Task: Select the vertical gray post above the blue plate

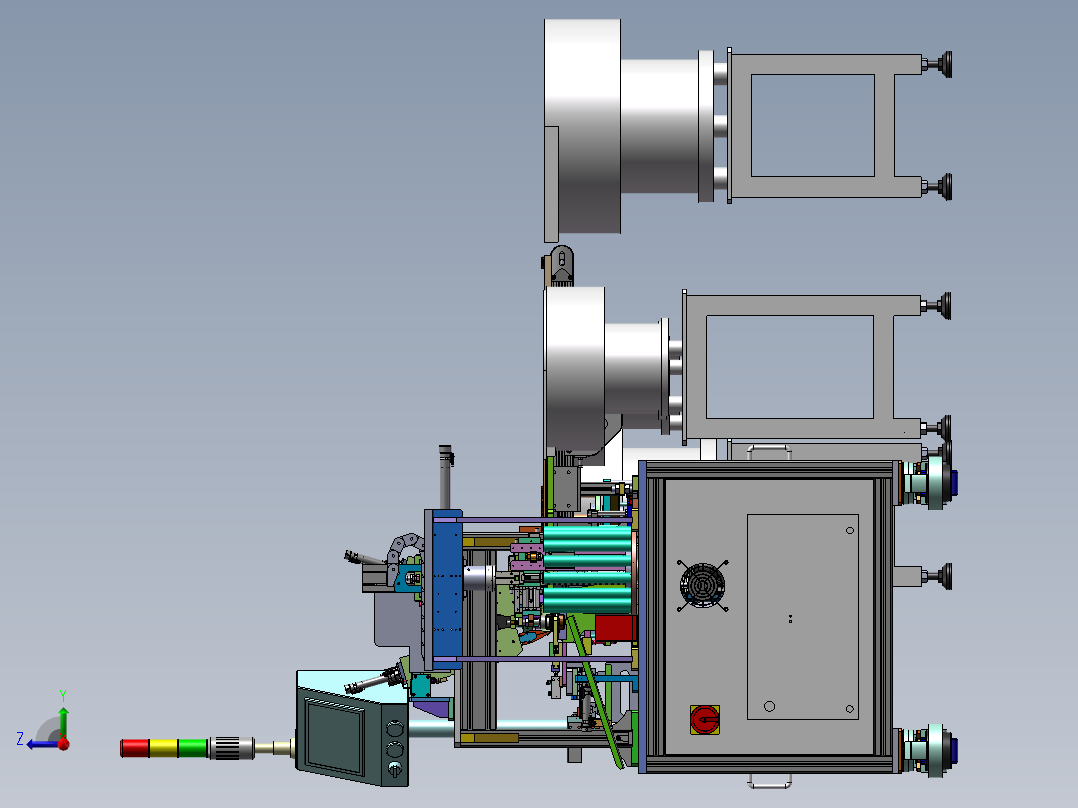Action: pyautogui.click(x=446, y=477)
